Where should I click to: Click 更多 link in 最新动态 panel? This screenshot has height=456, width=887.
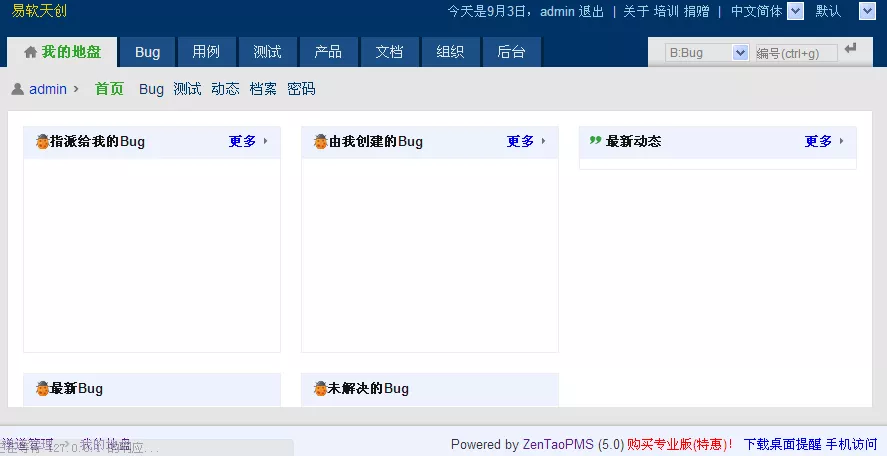818,141
